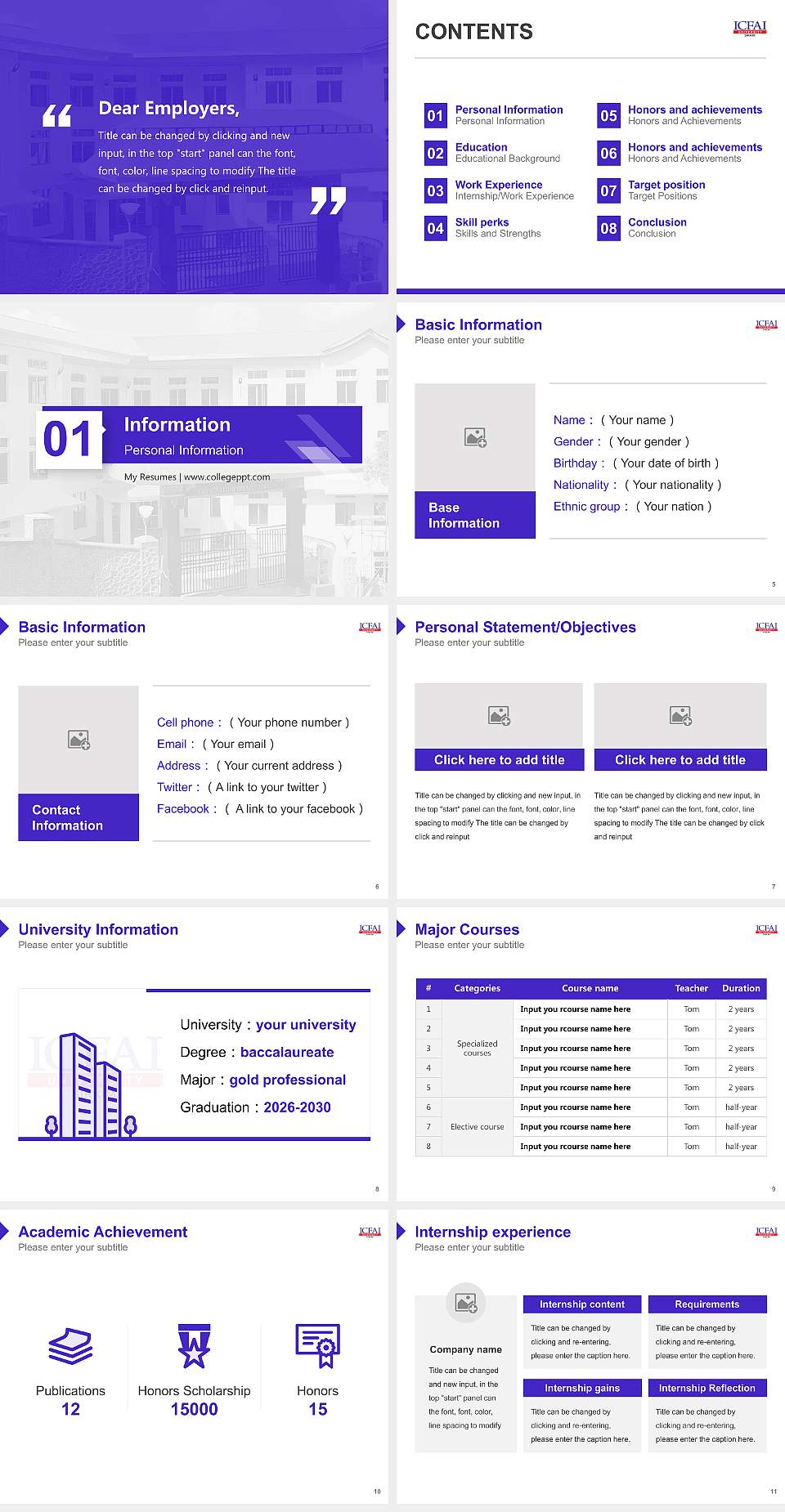The height and width of the screenshot is (1512, 785).
Task: Click the large 01 number box on the section slide
Action: point(70,439)
